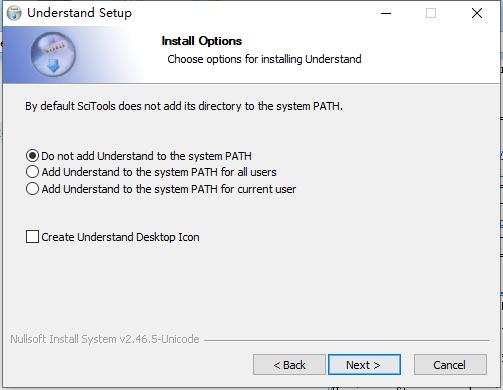Screen dimensions: 503x390
Task: Click the Next > button
Action: (364, 365)
